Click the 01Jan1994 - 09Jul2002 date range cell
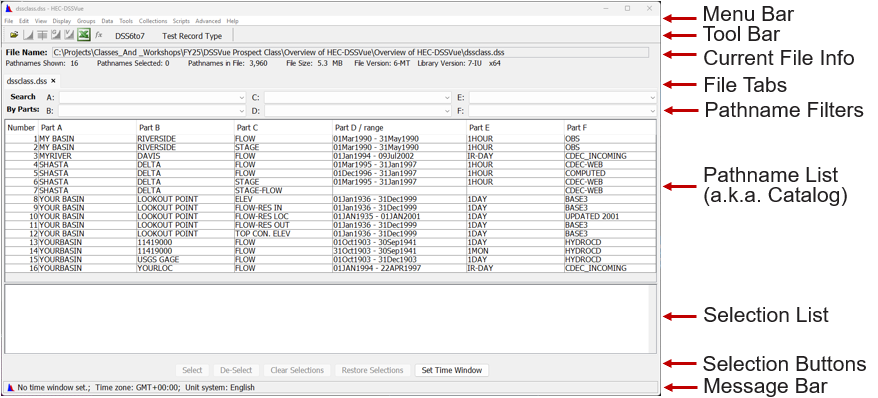The width and height of the screenshot is (878, 398). (x=399, y=156)
